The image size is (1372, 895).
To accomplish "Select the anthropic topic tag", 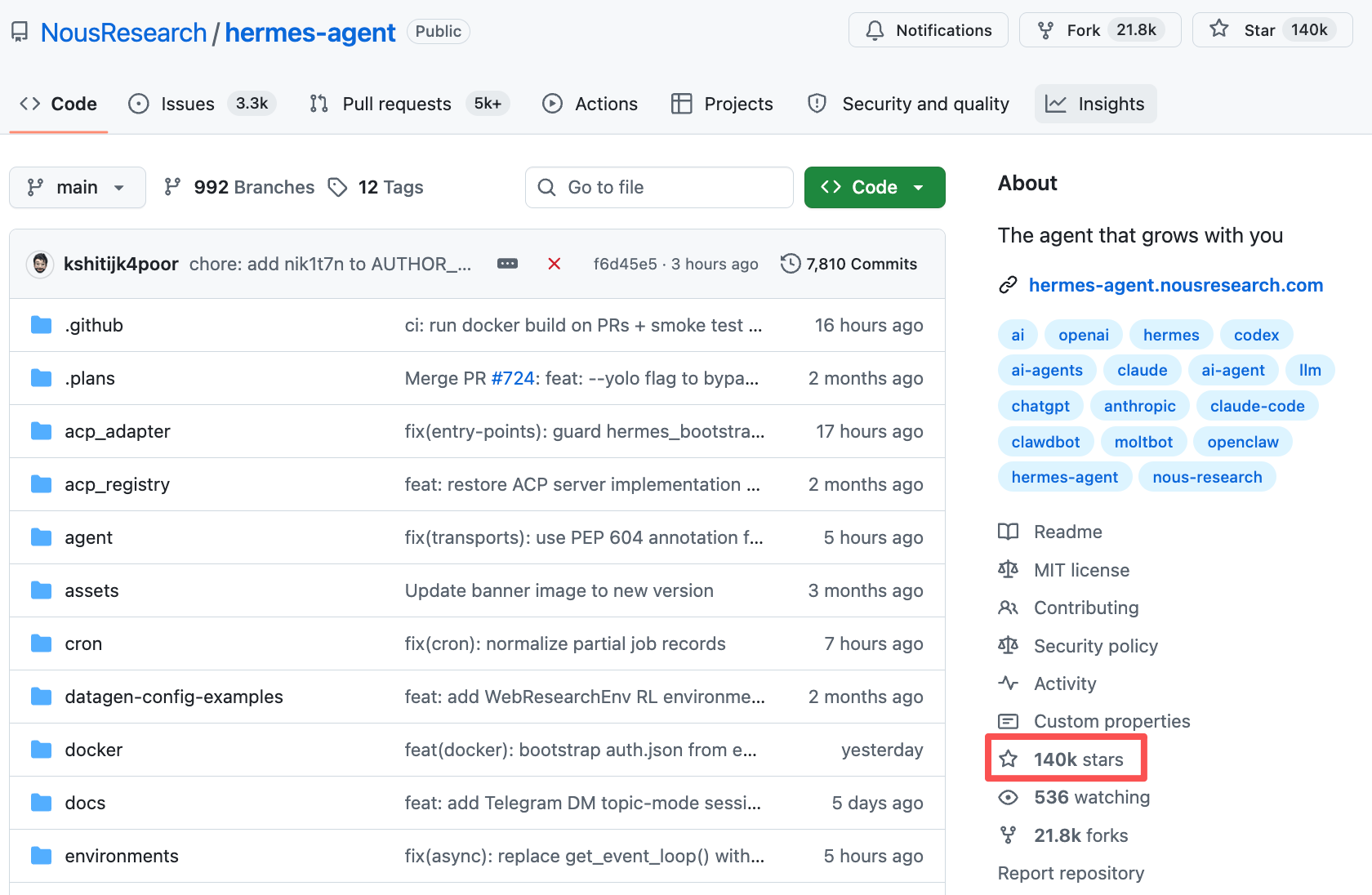I will (1140, 406).
